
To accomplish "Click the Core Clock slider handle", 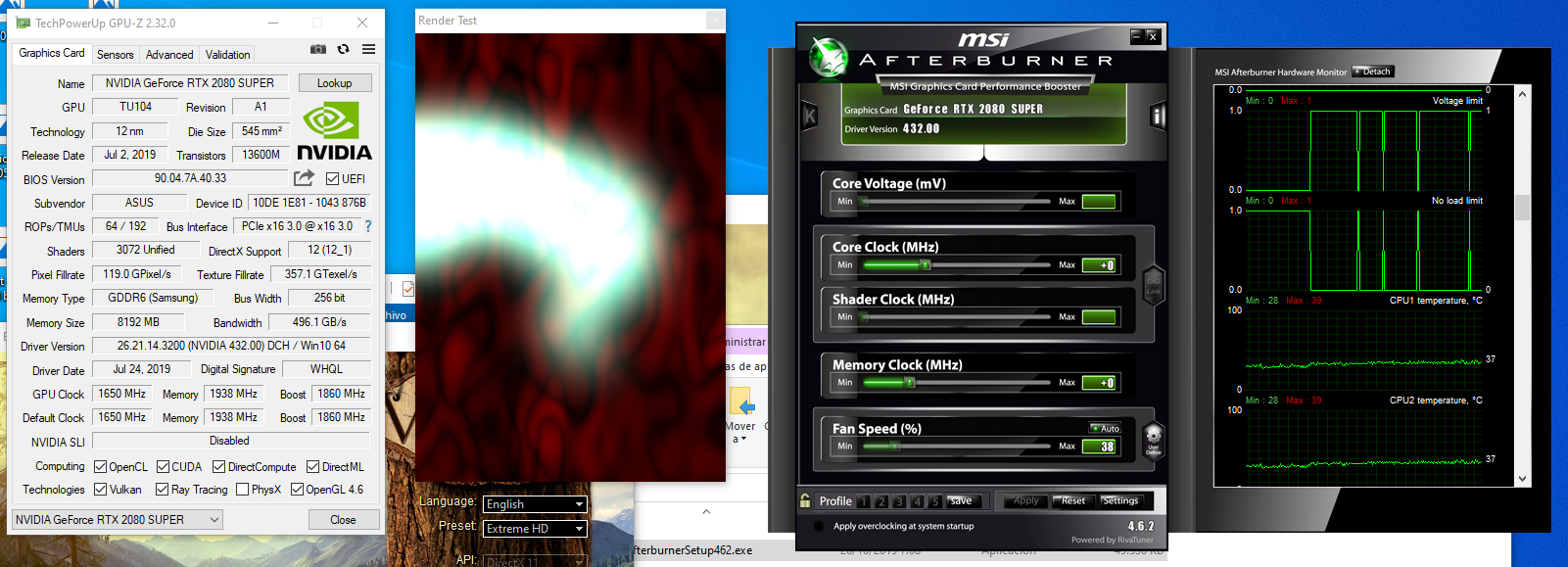I will click(926, 264).
